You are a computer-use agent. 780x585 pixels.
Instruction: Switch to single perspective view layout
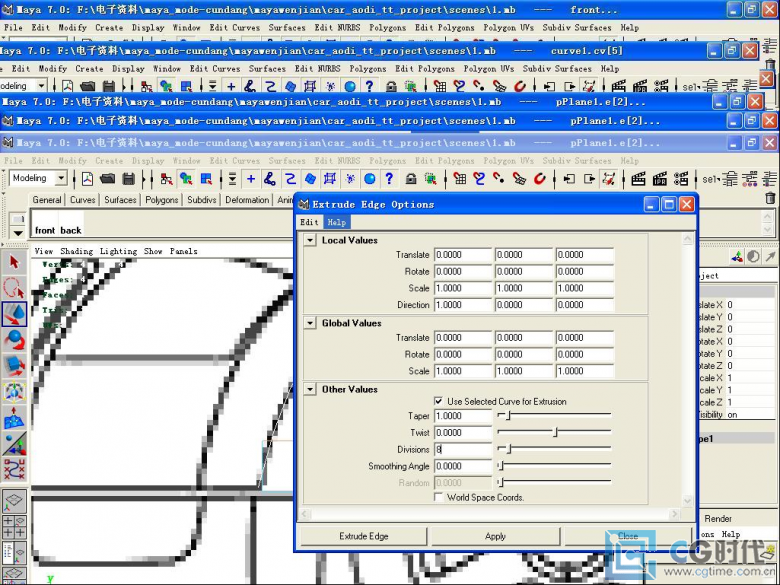point(14,501)
